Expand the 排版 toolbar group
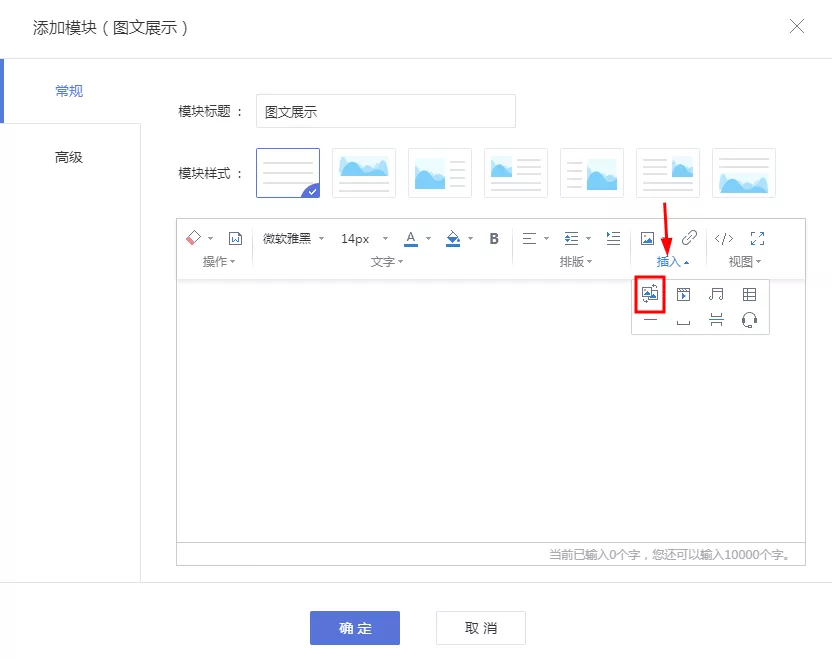832x659 pixels. [576, 262]
